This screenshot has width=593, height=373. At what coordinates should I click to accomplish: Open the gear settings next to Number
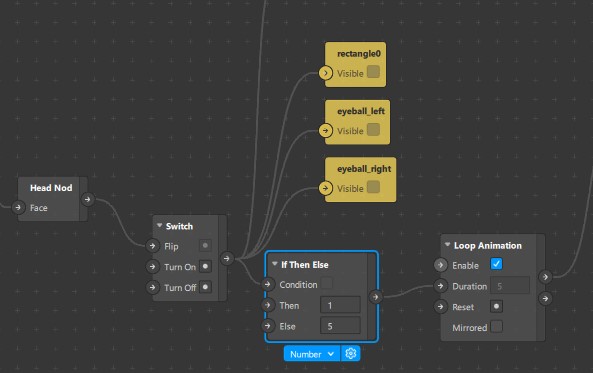[x=351, y=354]
